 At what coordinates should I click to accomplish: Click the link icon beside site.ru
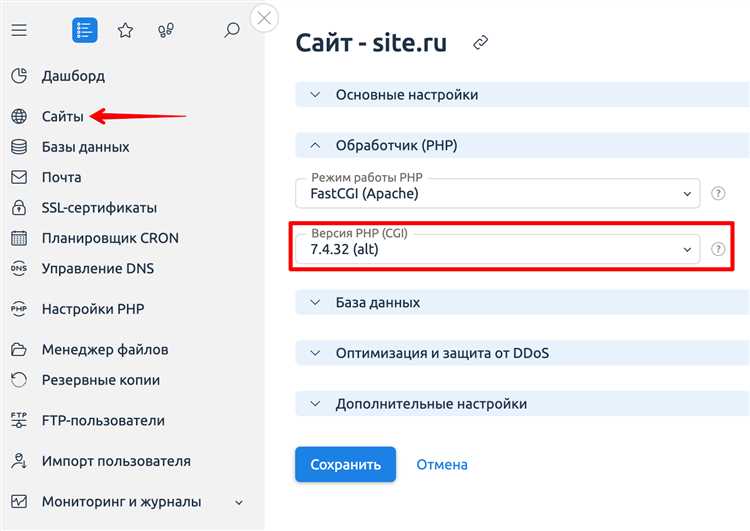coord(480,43)
